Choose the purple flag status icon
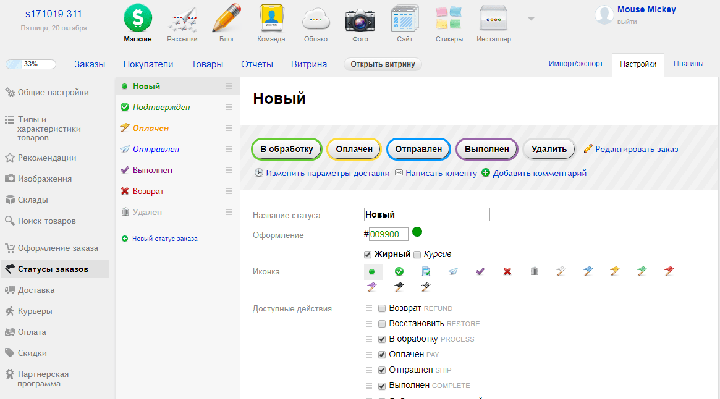 [x=372, y=287]
